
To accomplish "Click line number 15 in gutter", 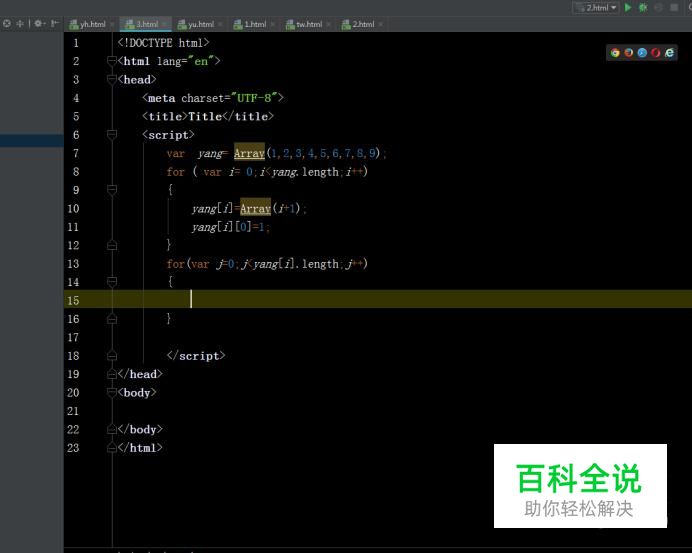I will tap(73, 301).
